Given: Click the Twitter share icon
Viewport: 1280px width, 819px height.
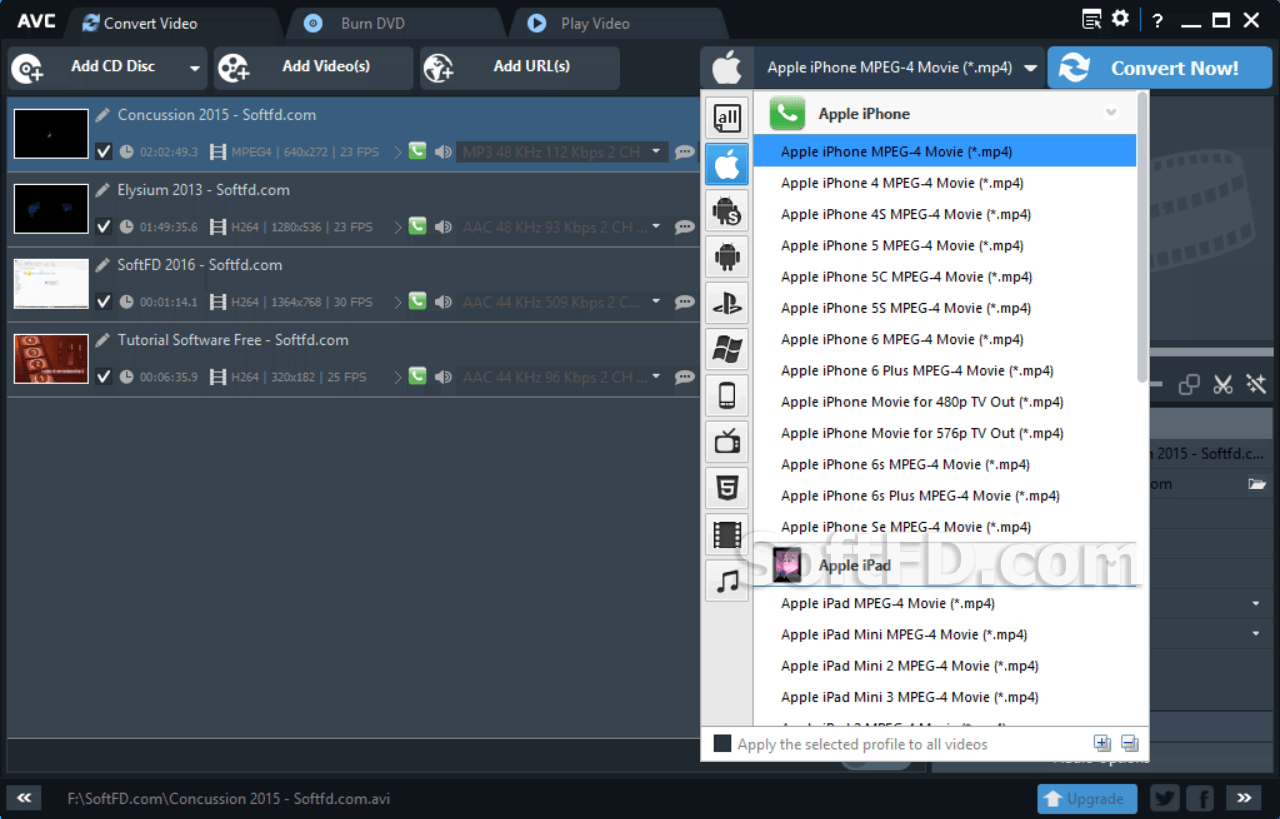Looking at the screenshot, I should [1165, 798].
